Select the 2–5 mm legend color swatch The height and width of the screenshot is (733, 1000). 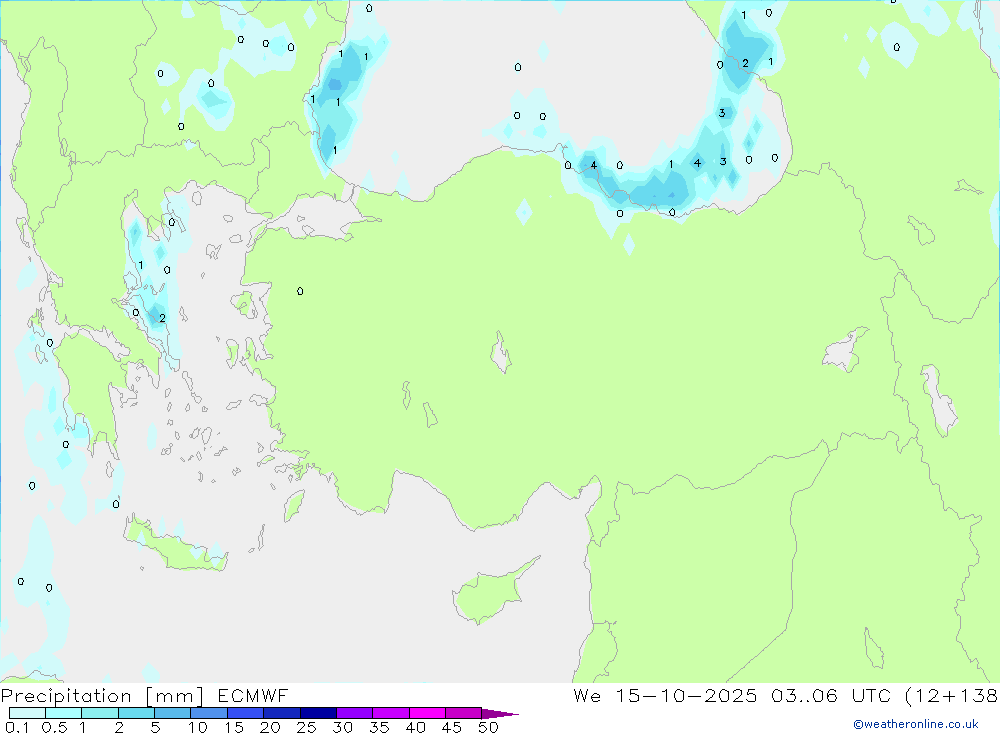pyautogui.click(x=136, y=713)
